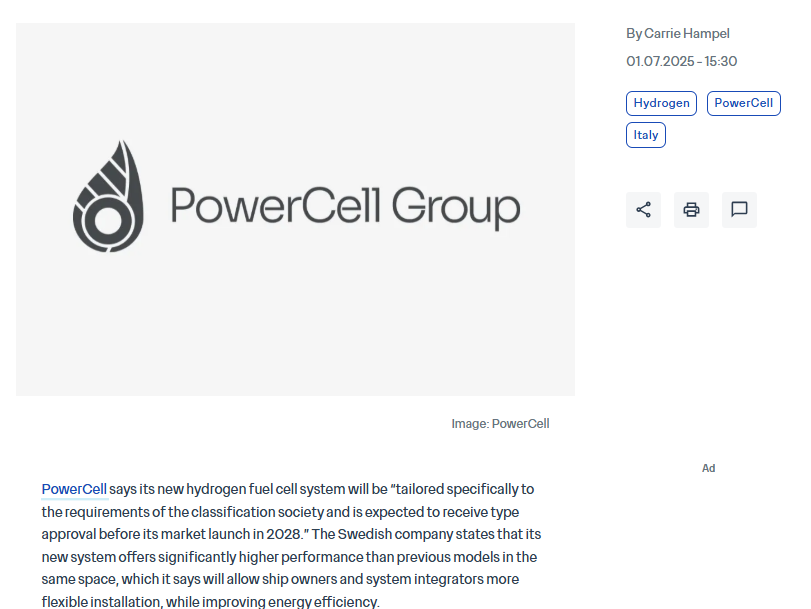Click the flame emblem in PowerCell logo
The height and width of the screenshot is (609, 811).
point(108,196)
